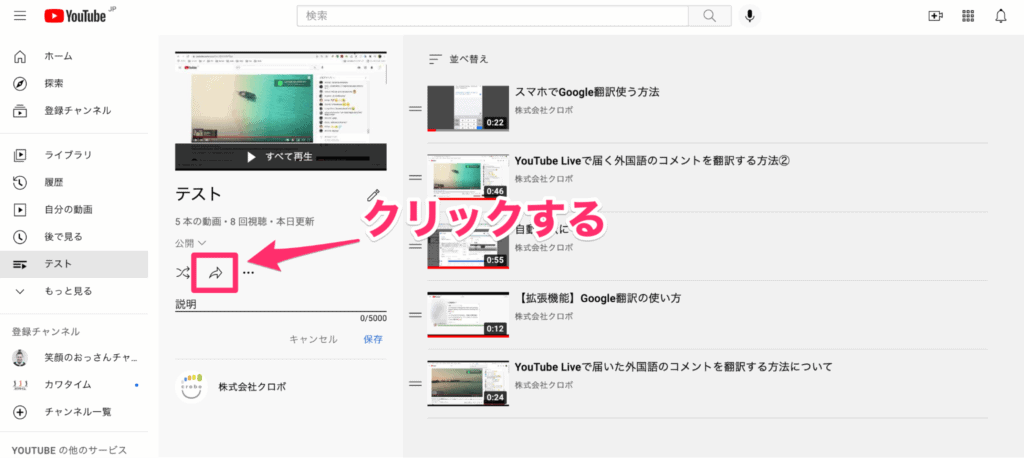Click the shuffle playlist icon

pyautogui.click(x=183, y=272)
